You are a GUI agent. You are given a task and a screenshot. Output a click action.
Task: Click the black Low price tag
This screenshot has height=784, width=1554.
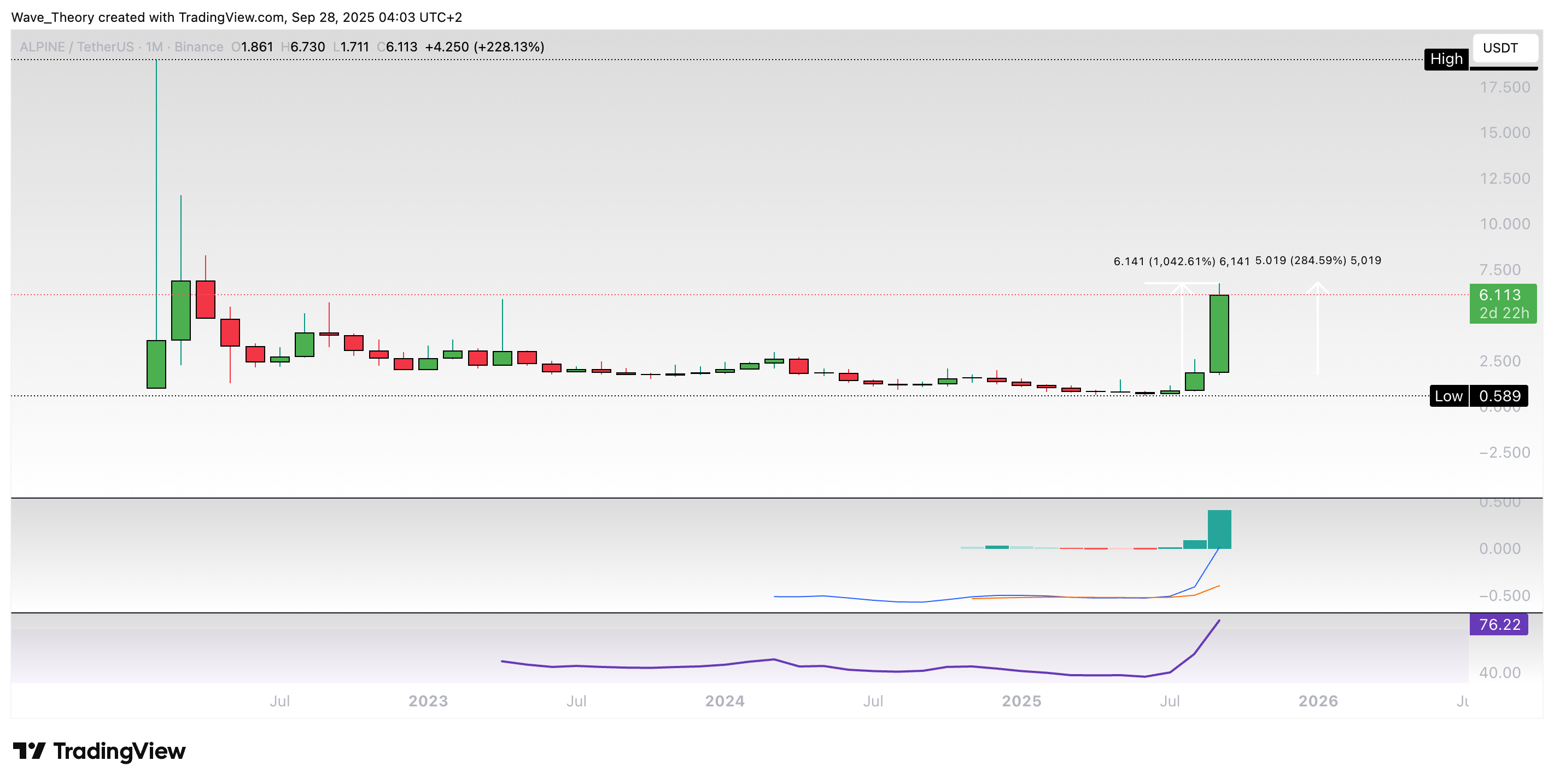click(1448, 396)
